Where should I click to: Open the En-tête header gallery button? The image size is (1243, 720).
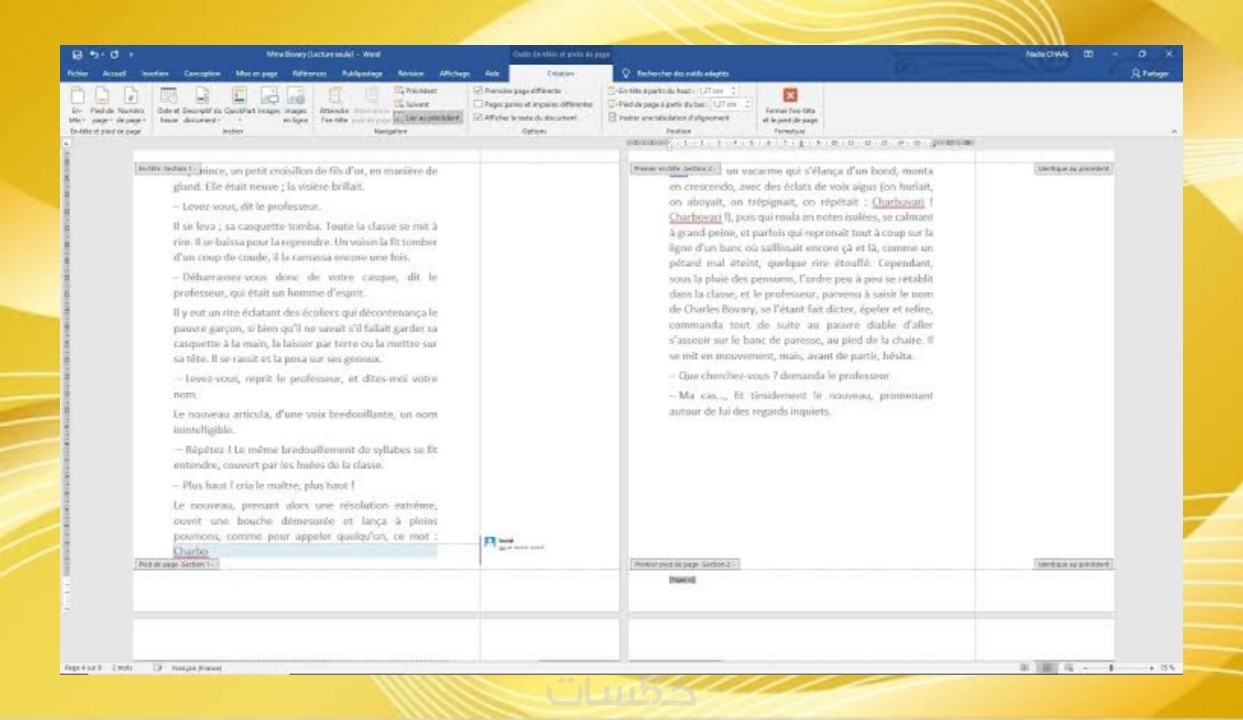click(78, 103)
